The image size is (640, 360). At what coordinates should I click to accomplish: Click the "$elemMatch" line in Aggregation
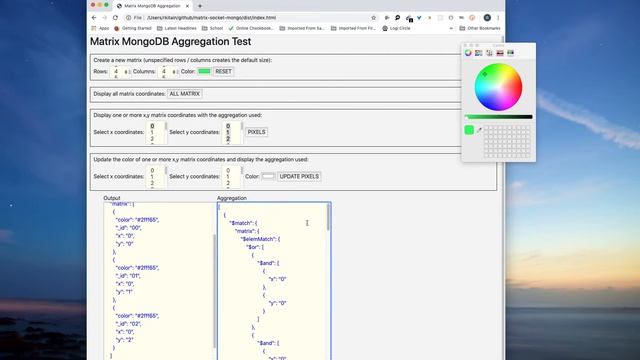[260, 239]
